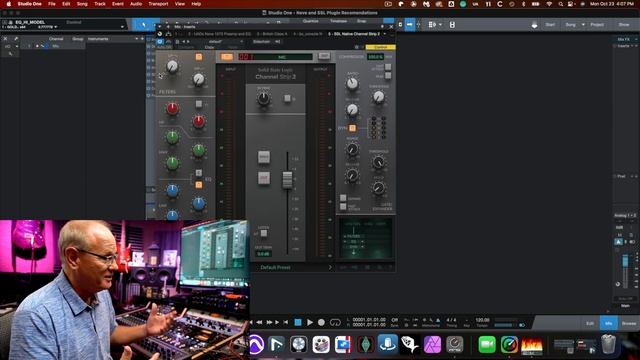The image size is (640, 360).
Task: Click the grey button right of track name display
Action: pyautogui.click(x=324, y=56)
